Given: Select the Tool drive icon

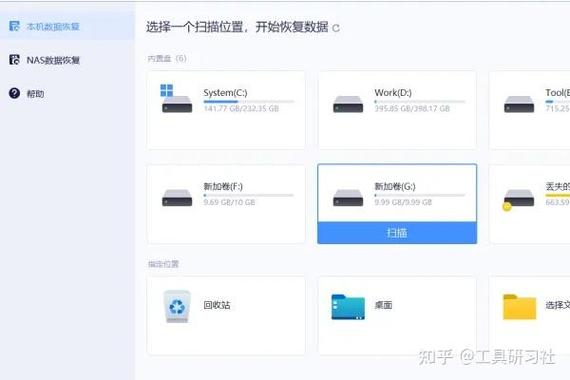Looking at the screenshot, I should (519, 104).
